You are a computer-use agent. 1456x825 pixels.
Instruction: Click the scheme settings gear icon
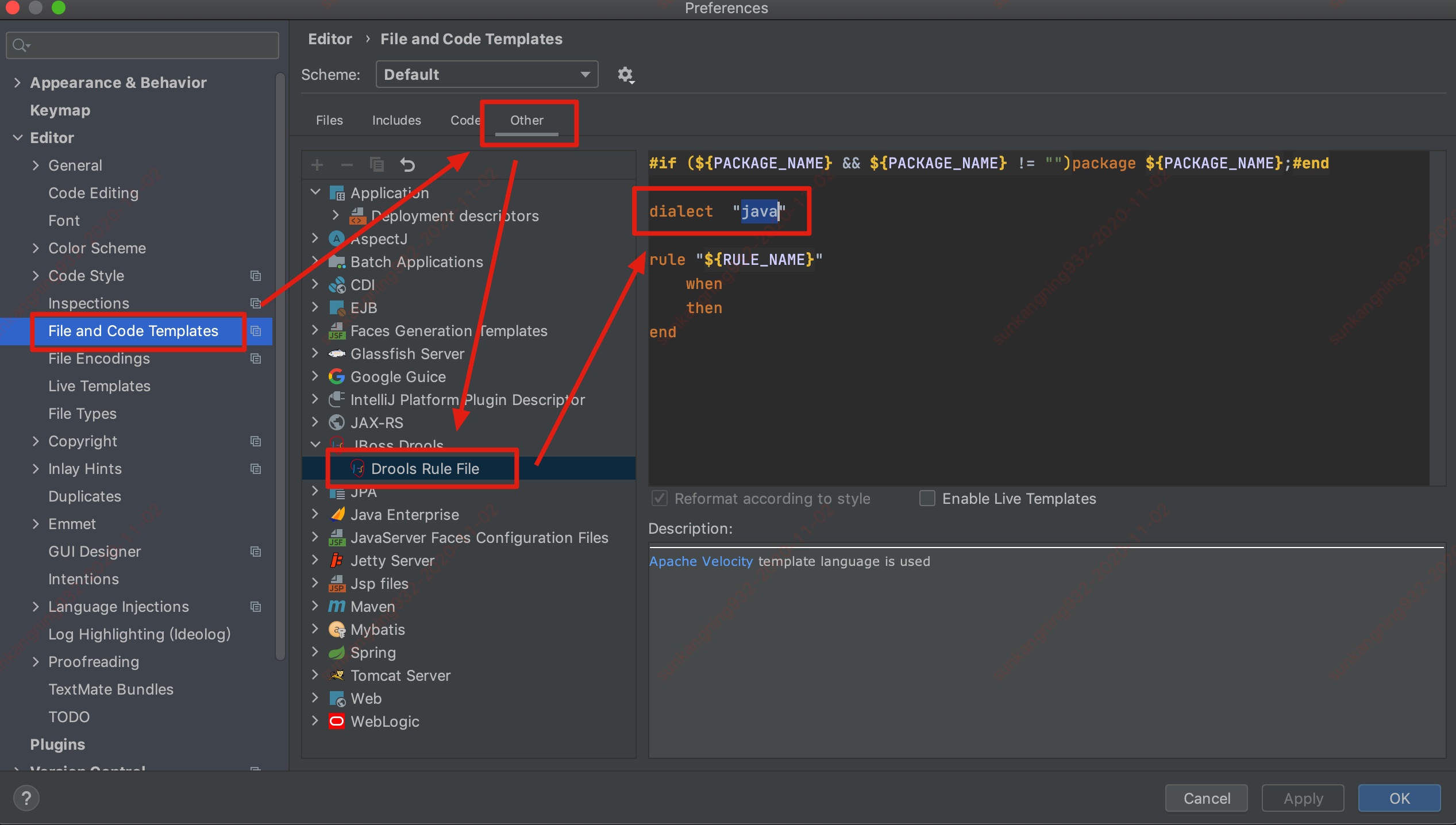[x=625, y=75]
